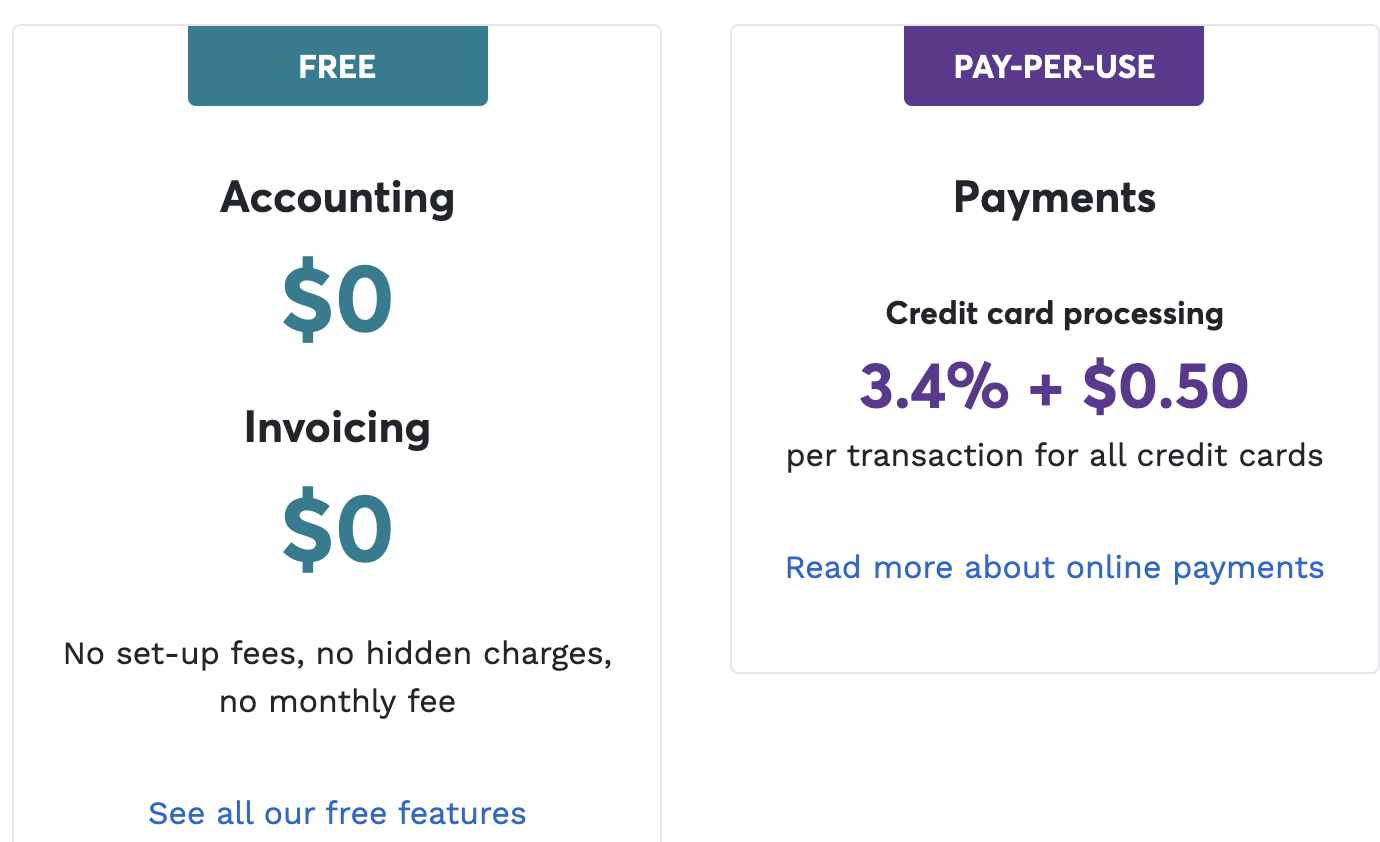Select the teal FREE plan badge

[x=338, y=66]
